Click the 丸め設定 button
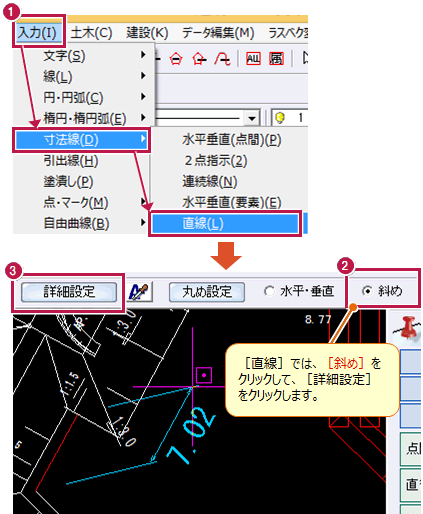 click(x=207, y=292)
